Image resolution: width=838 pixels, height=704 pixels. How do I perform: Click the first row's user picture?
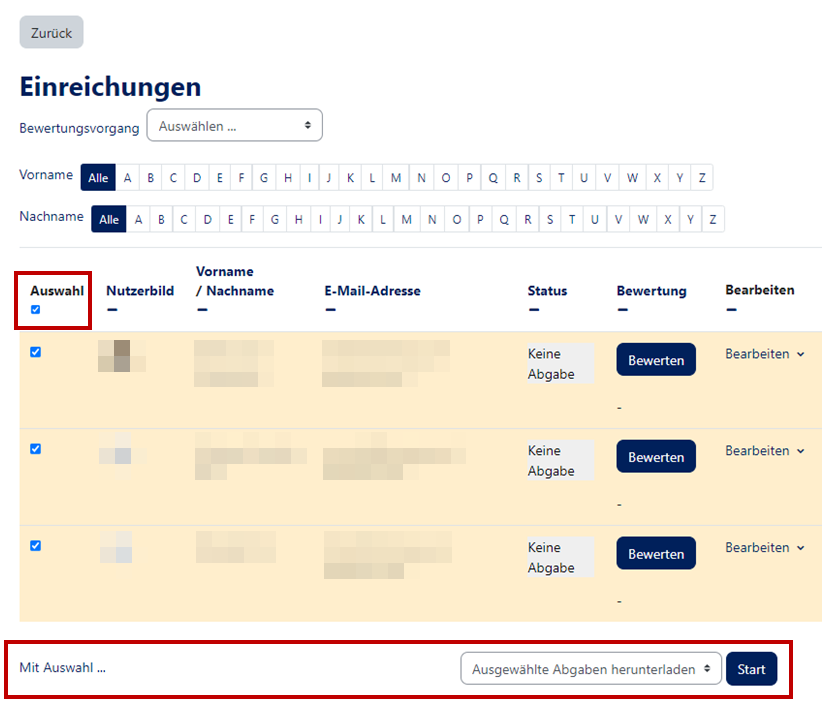121,356
